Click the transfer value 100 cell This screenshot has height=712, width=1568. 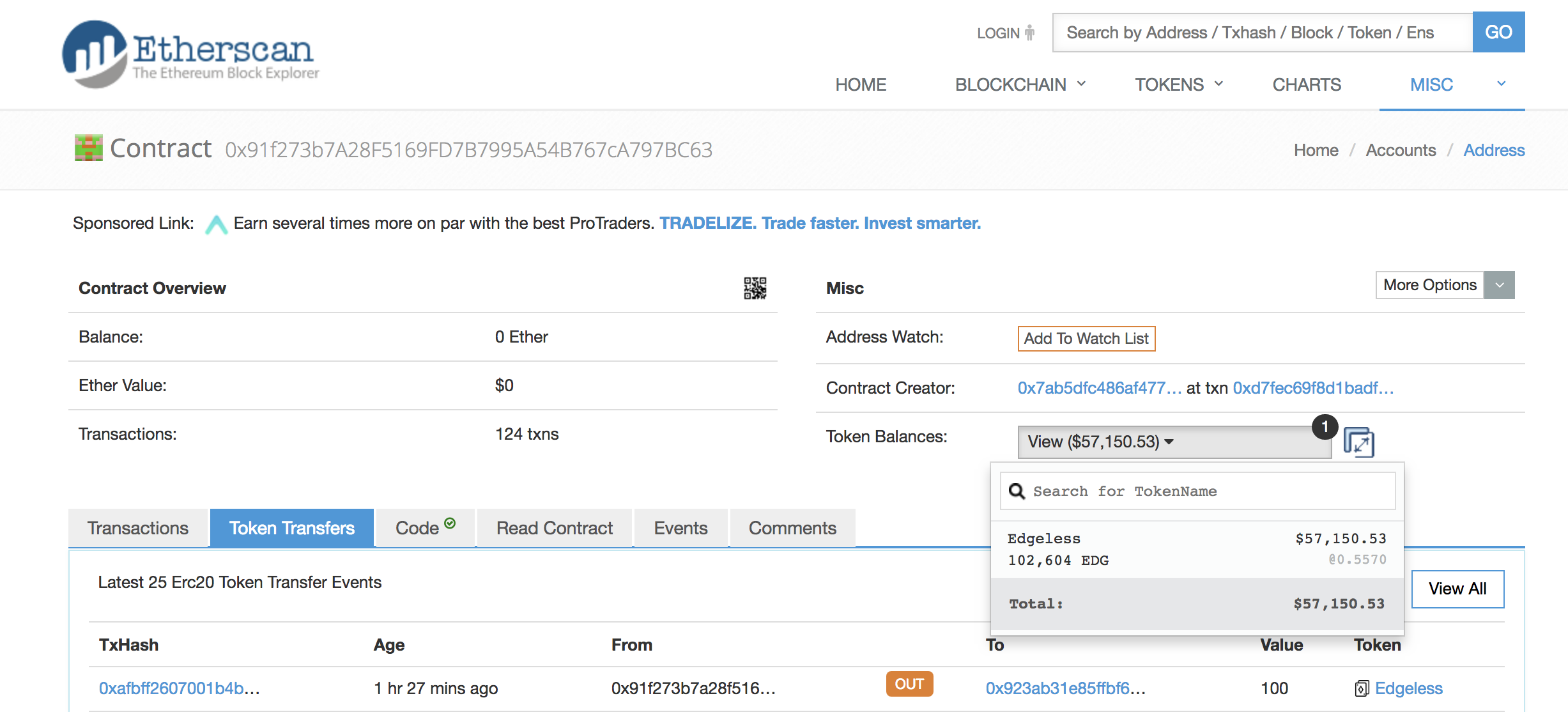click(x=1274, y=688)
